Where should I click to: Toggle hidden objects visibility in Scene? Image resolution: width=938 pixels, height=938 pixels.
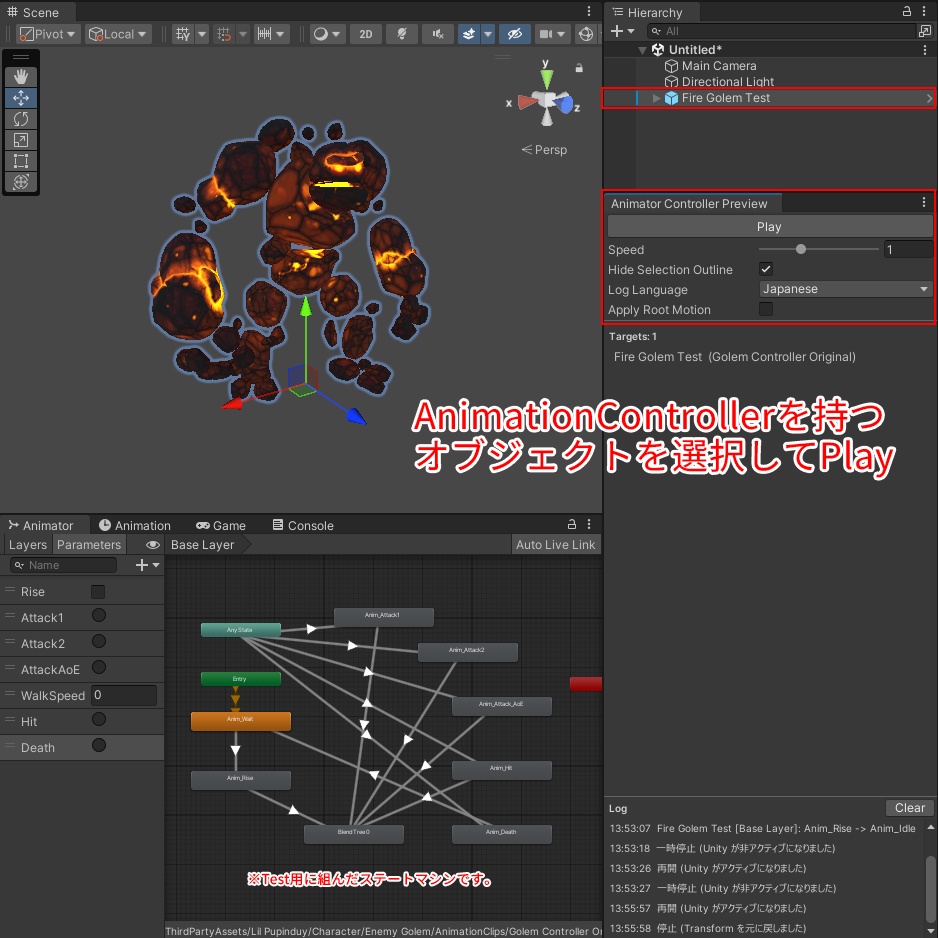514,34
